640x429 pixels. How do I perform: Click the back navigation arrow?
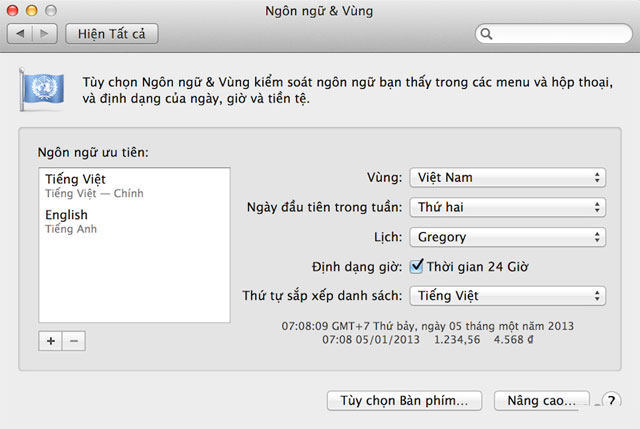click(x=22, y=34)
